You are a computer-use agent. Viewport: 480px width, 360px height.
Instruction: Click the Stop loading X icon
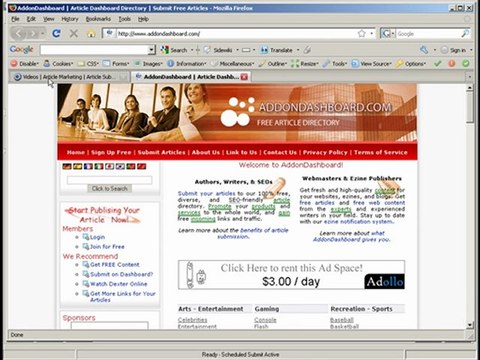click(x=74, y=33)
